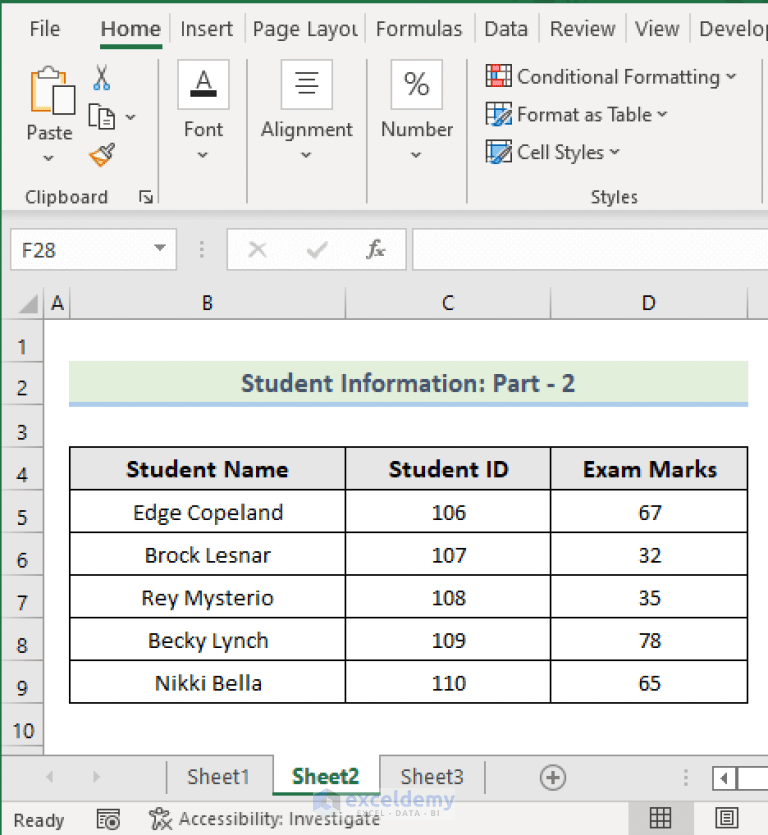The height and width of the screenshot is (835, 768).
Task: Select the cell containing Brock Lesnar
Action: (206, 555)
